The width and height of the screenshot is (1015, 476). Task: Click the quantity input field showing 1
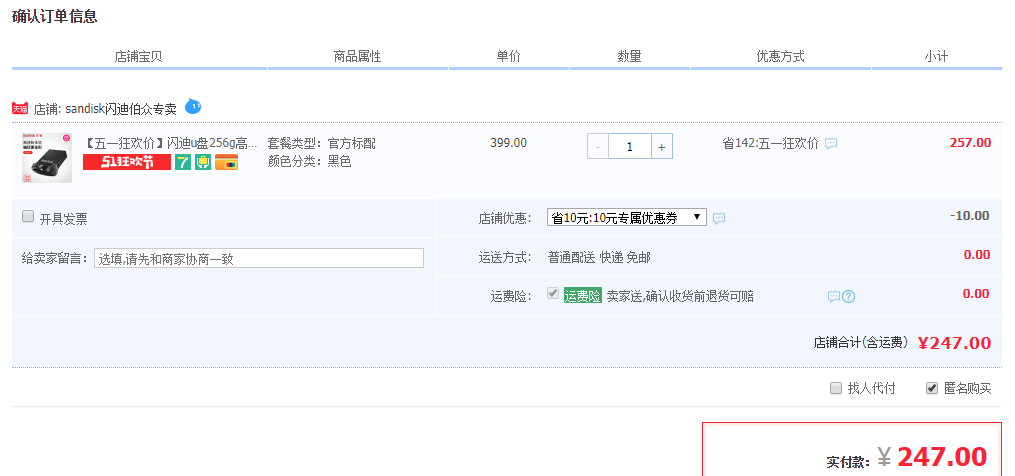(x=630, y=146)
